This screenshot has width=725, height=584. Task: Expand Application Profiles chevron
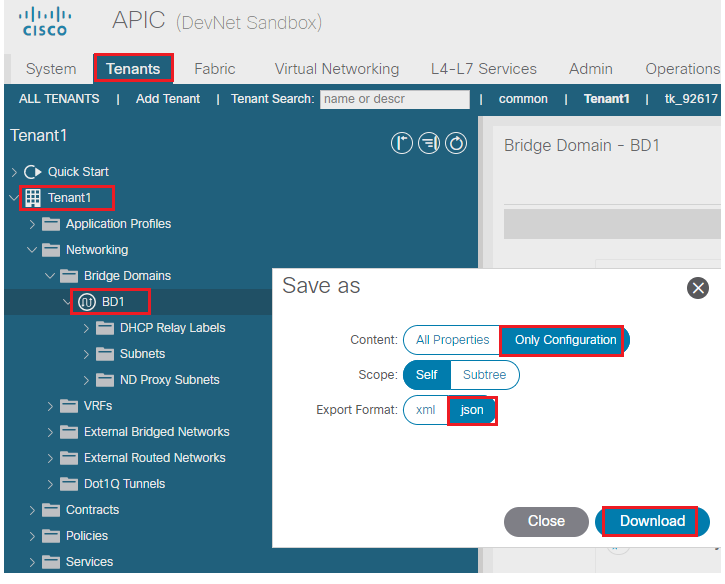[x=32, y=224]
